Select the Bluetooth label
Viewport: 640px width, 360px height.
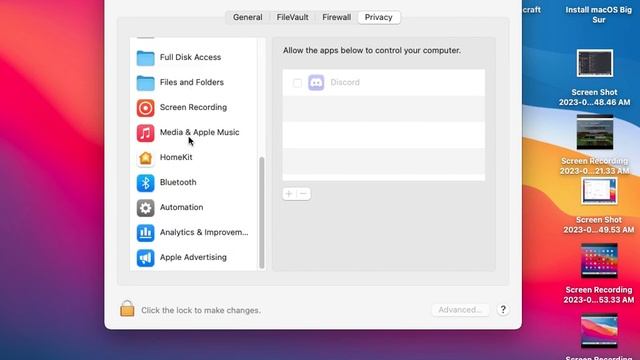point(178,182)
